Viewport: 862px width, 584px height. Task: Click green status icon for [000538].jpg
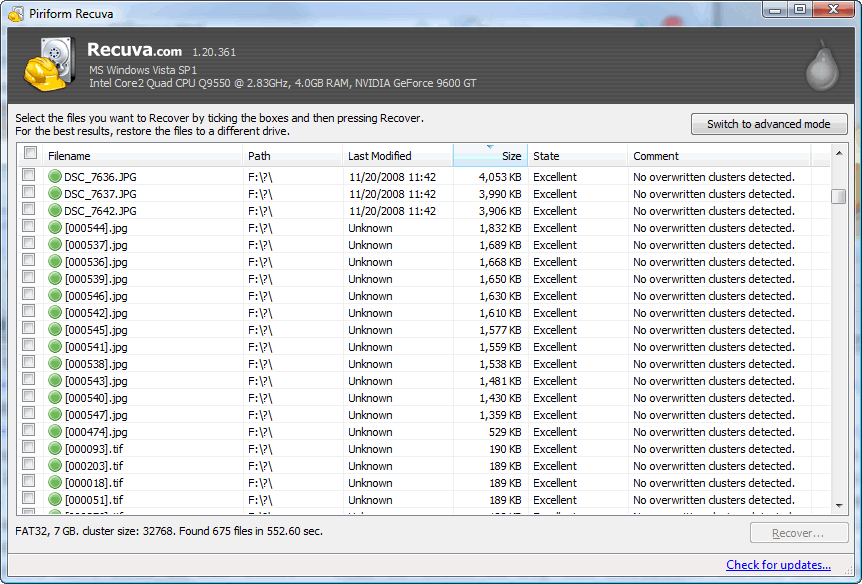(x=54, y=364)
